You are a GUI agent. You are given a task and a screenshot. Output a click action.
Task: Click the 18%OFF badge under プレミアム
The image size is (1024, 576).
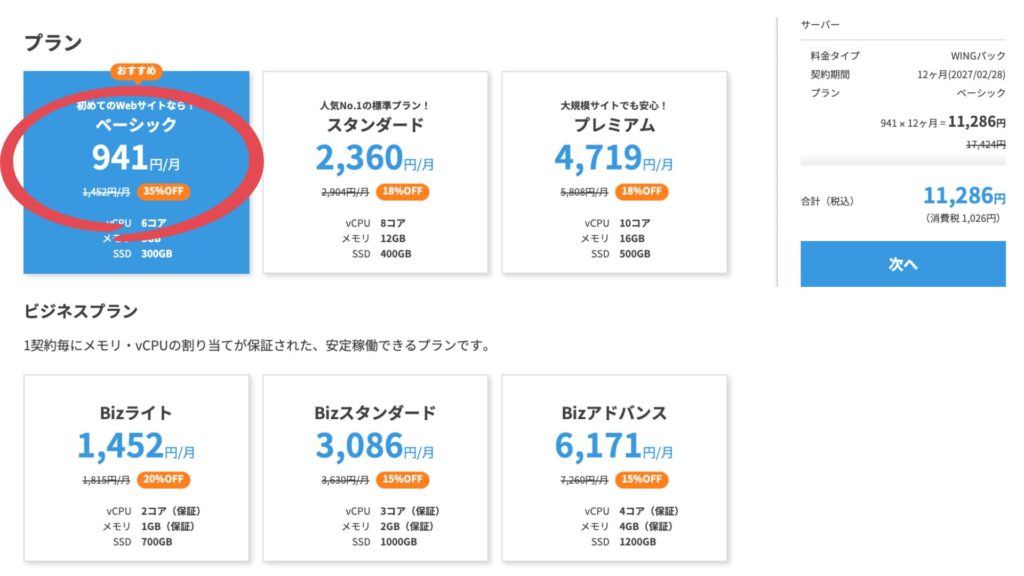[x=642, y=192]
